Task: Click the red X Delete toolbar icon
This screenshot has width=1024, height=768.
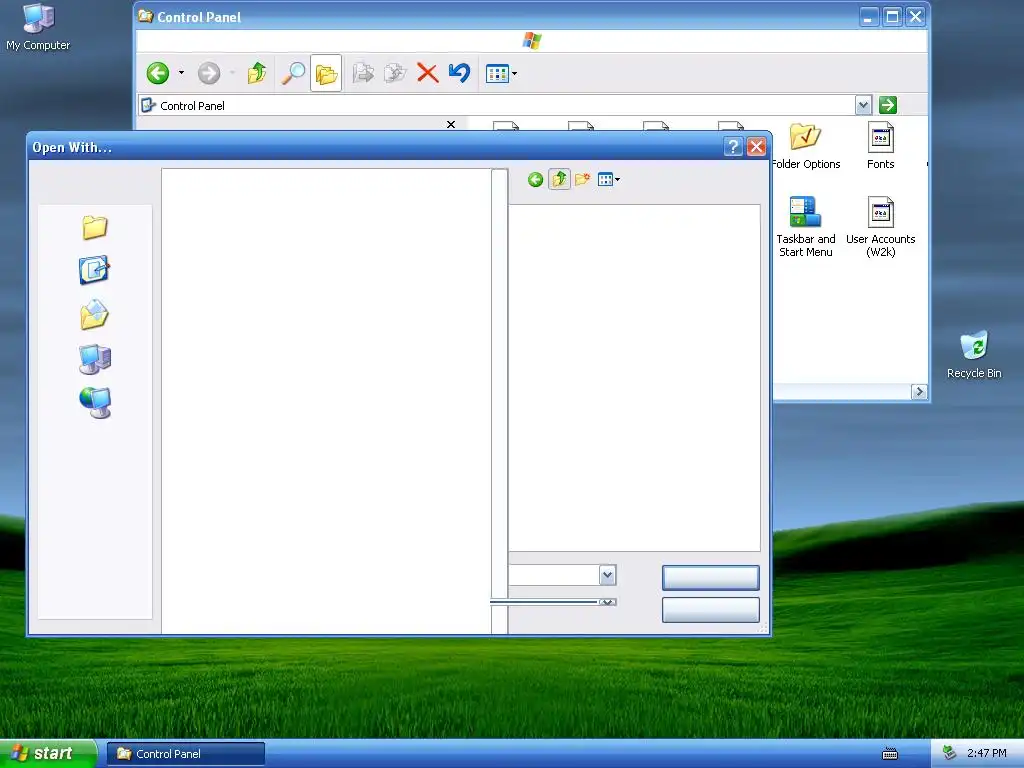Action: (428, 73)
